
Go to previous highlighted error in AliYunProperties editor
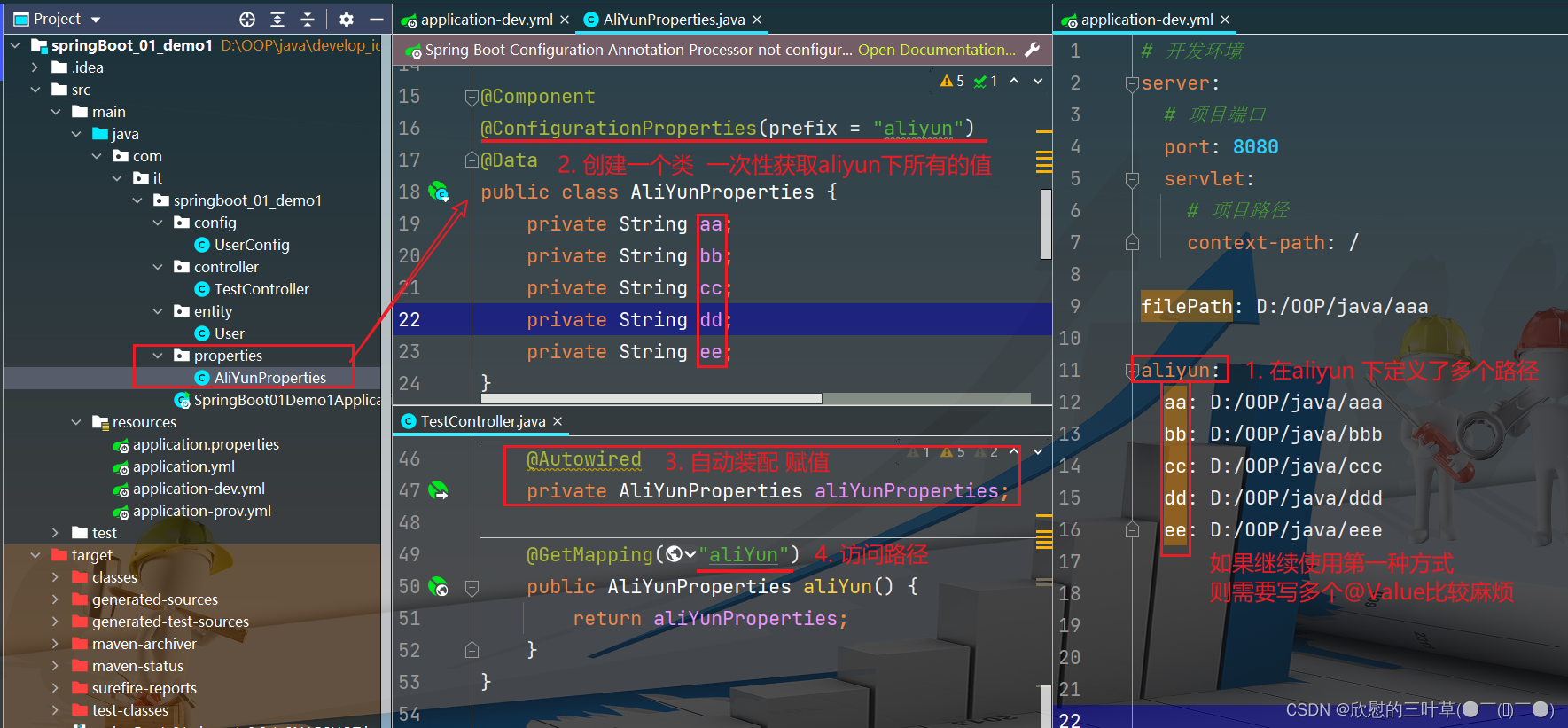click(x=1014, y=81)
